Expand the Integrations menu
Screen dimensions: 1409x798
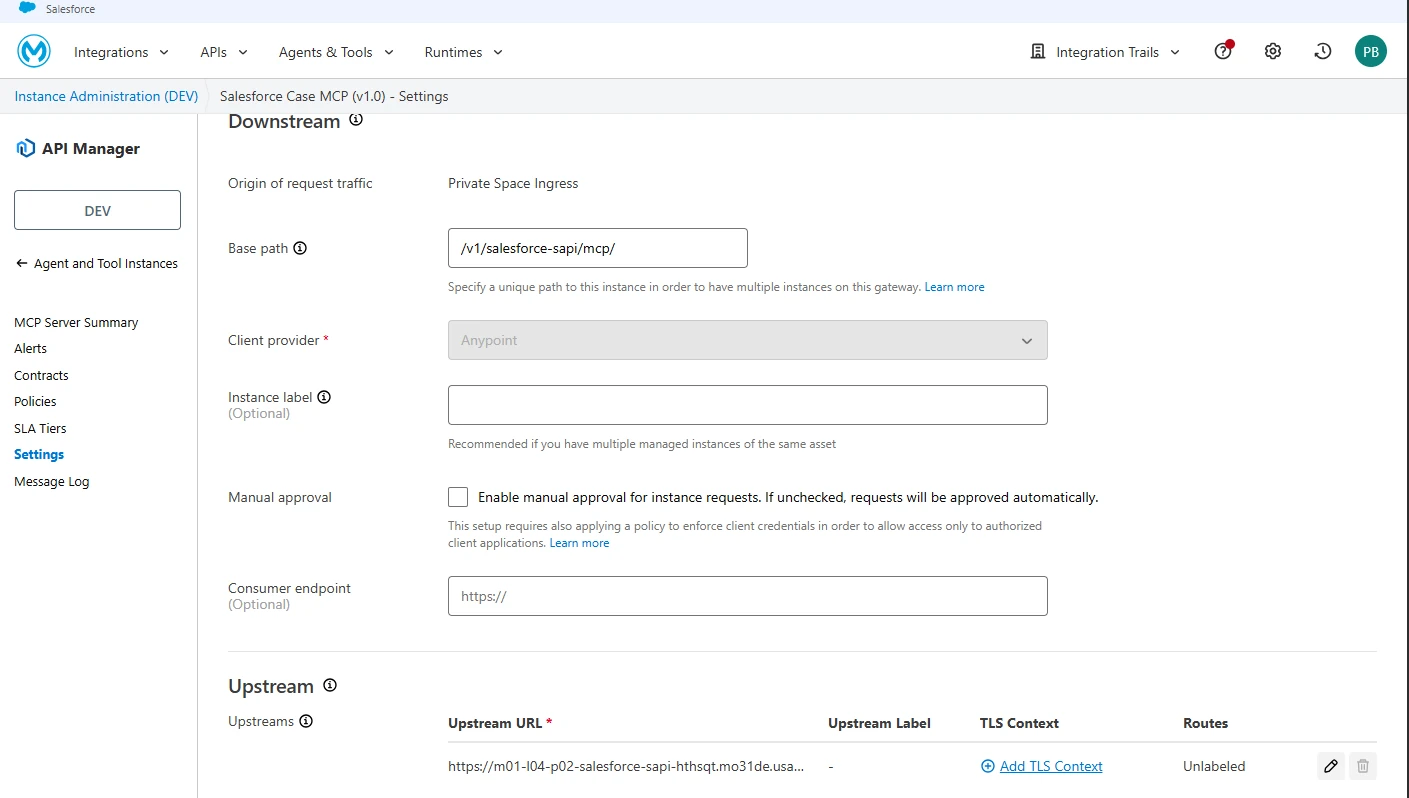(121, 52)
